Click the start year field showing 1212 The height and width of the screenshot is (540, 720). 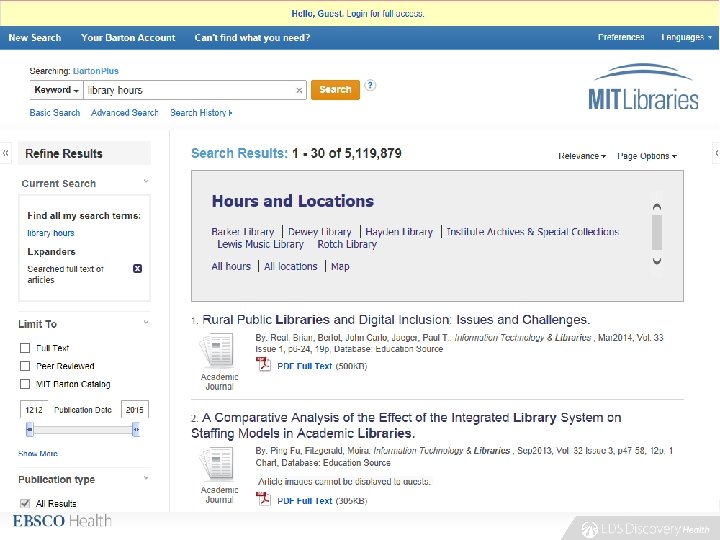tap(34, 410)
